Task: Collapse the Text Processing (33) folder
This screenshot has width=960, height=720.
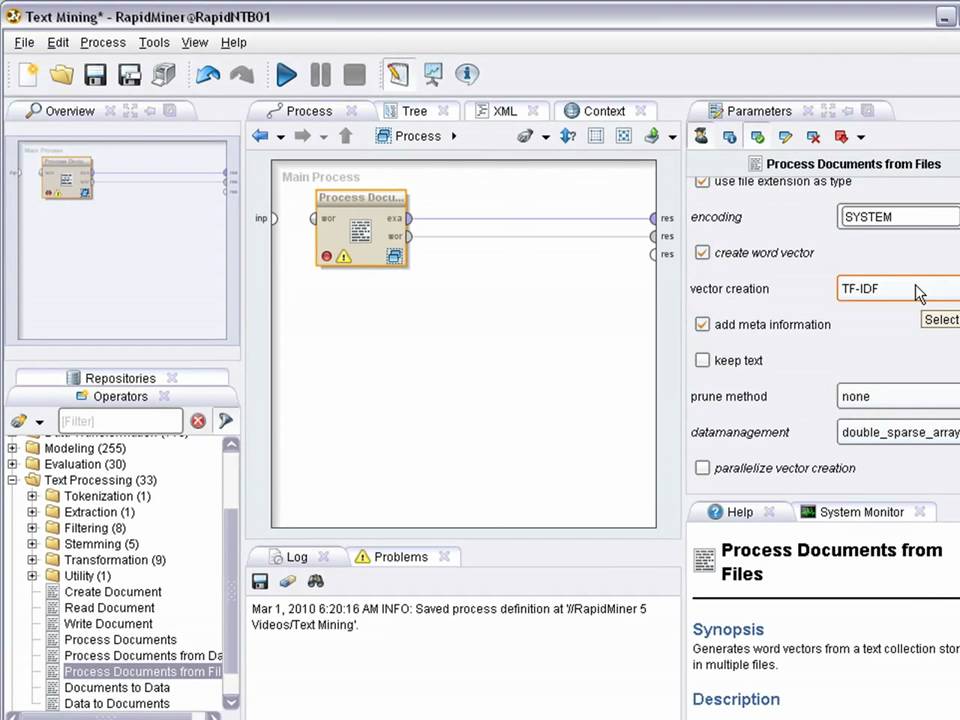Action: (x=12, y=480)
